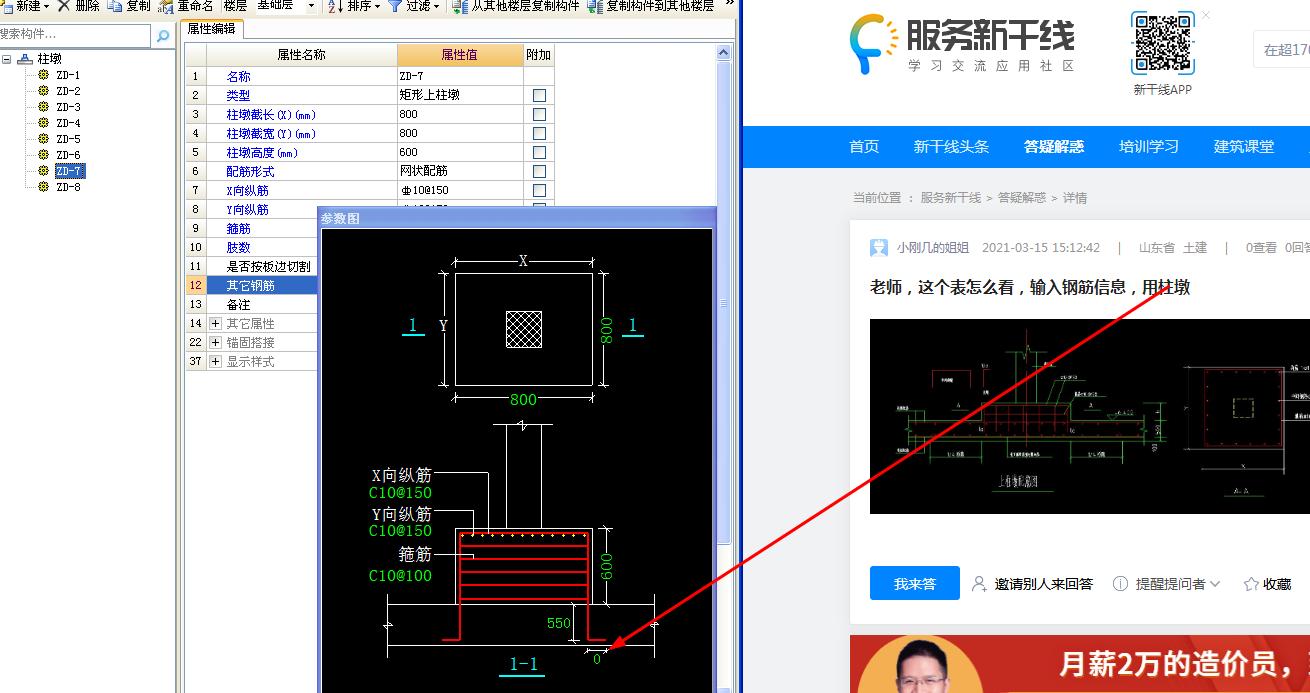
Task: Click the 重命名 (Rename) toolbar icon
Action: click(167, 6)
